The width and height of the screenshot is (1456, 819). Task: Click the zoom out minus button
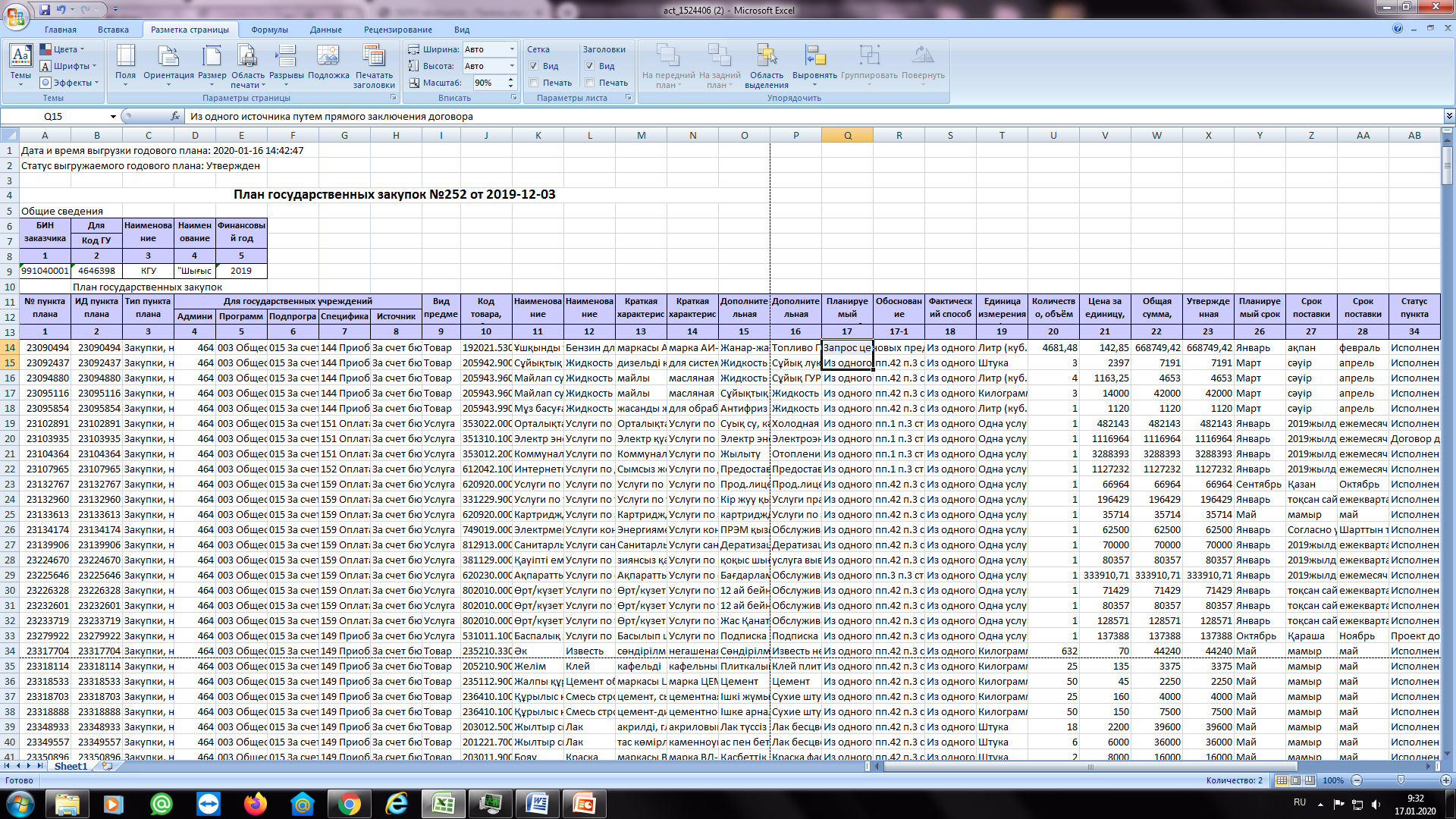[x=1357, y=780]
